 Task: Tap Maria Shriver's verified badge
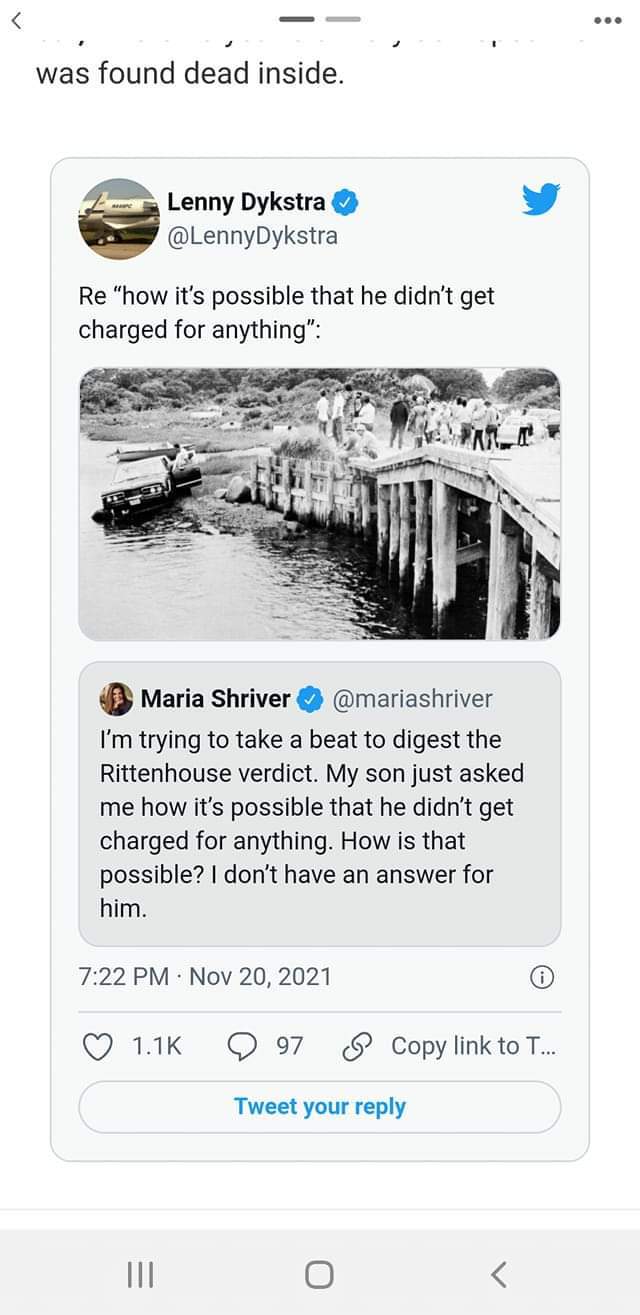pos(310,699)
